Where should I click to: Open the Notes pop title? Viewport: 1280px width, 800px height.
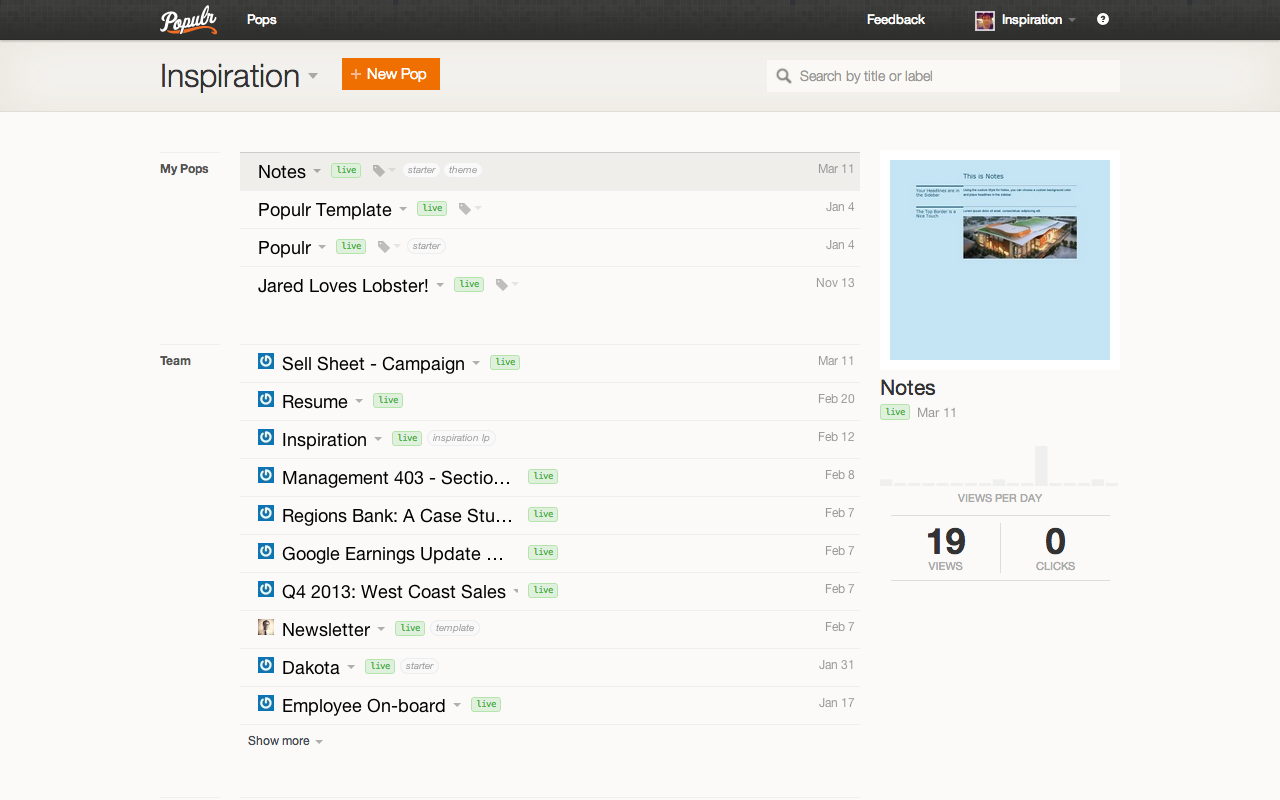(x=282, y=172)
